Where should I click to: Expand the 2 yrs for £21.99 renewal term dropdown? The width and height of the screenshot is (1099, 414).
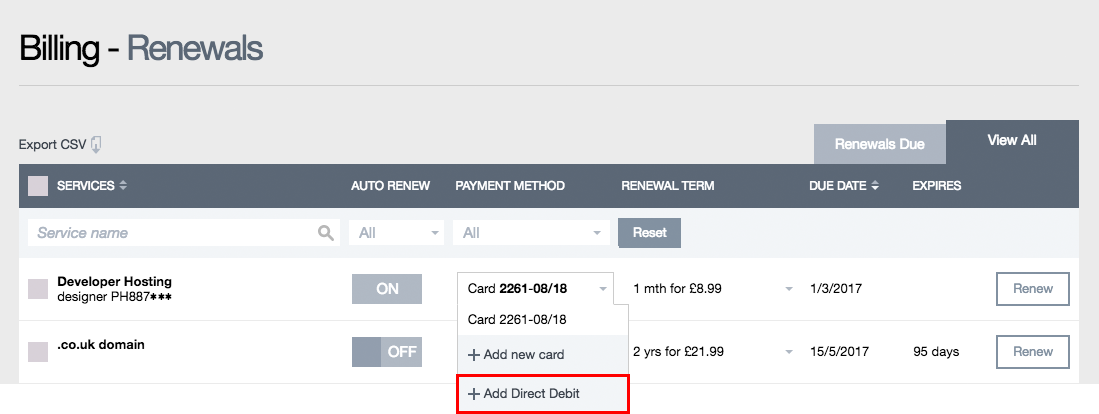pyautogui.click(x=788, y=352)
